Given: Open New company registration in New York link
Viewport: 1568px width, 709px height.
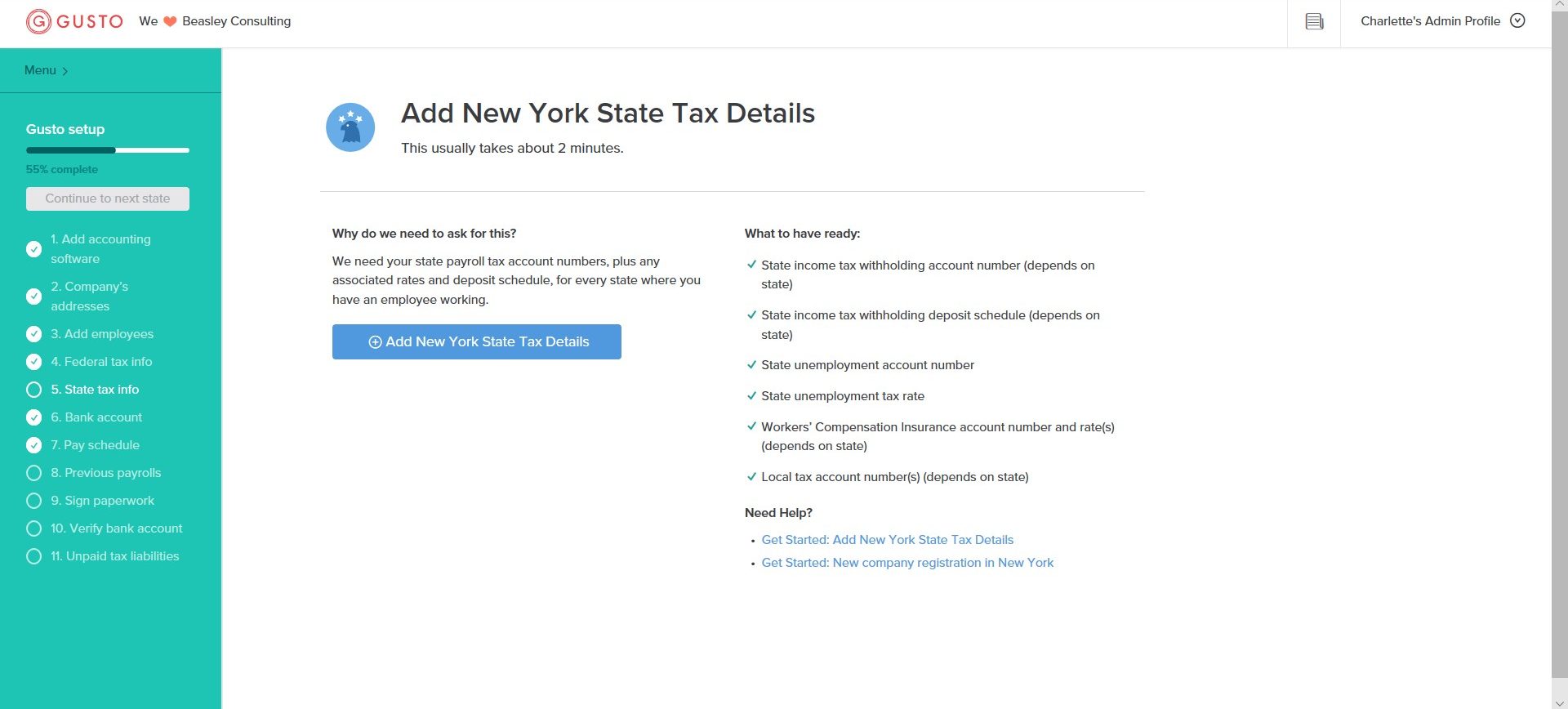Looking at the screenshot, I should pyautogui.click(x=906, y=563).
